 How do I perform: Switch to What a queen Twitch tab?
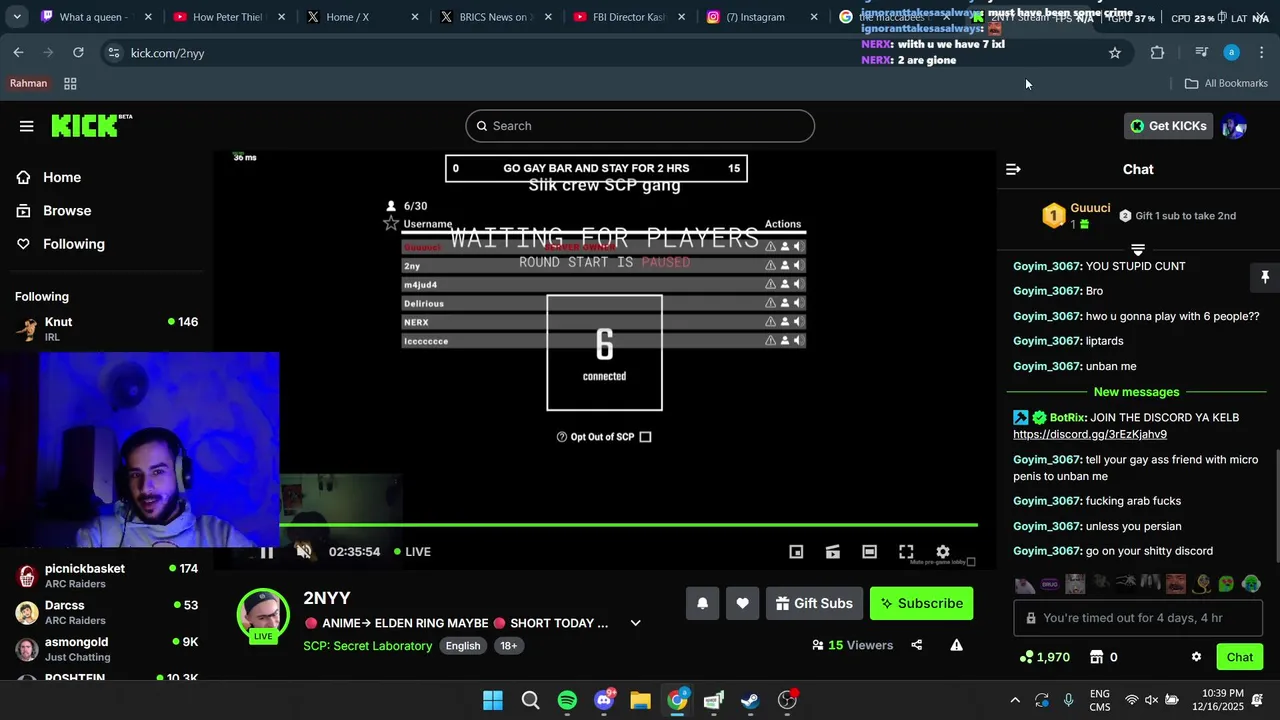tap(96, 17)
